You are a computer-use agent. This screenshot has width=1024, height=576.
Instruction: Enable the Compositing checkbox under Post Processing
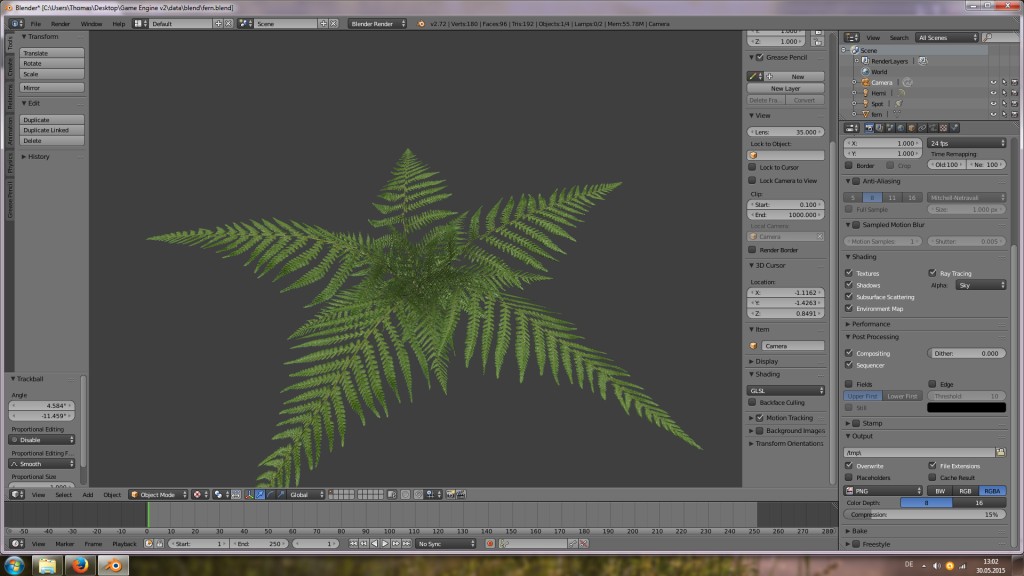pyautogui.click(x=848, y=352)
